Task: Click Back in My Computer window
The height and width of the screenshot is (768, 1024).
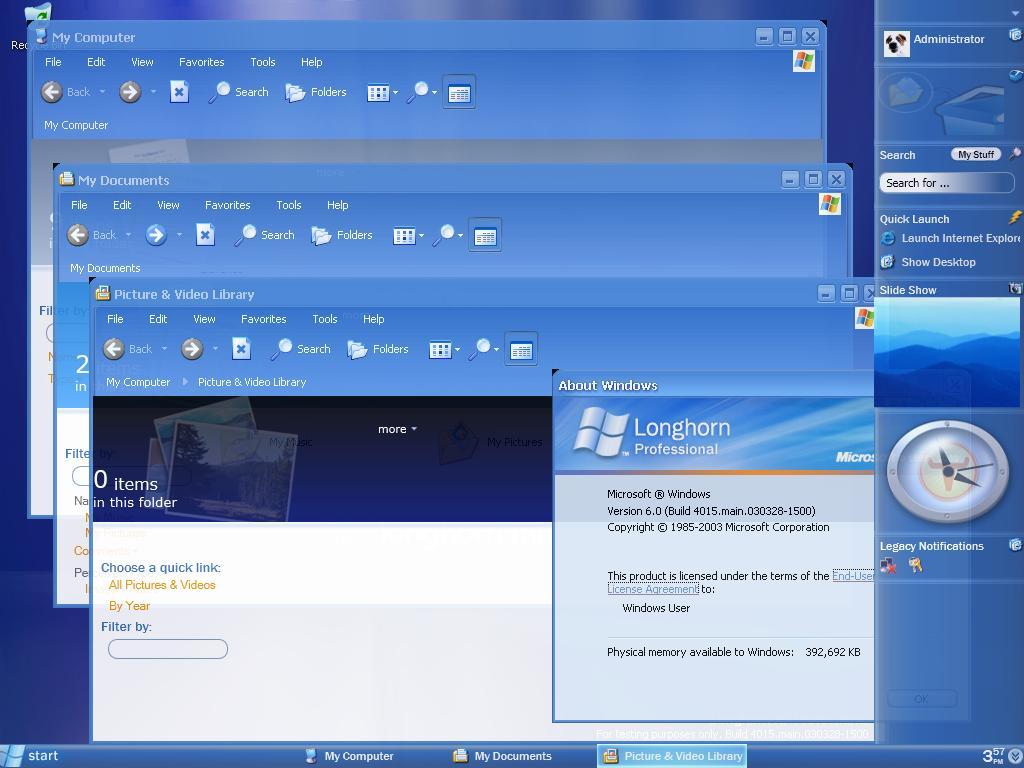Action: [x=65, y=92]
